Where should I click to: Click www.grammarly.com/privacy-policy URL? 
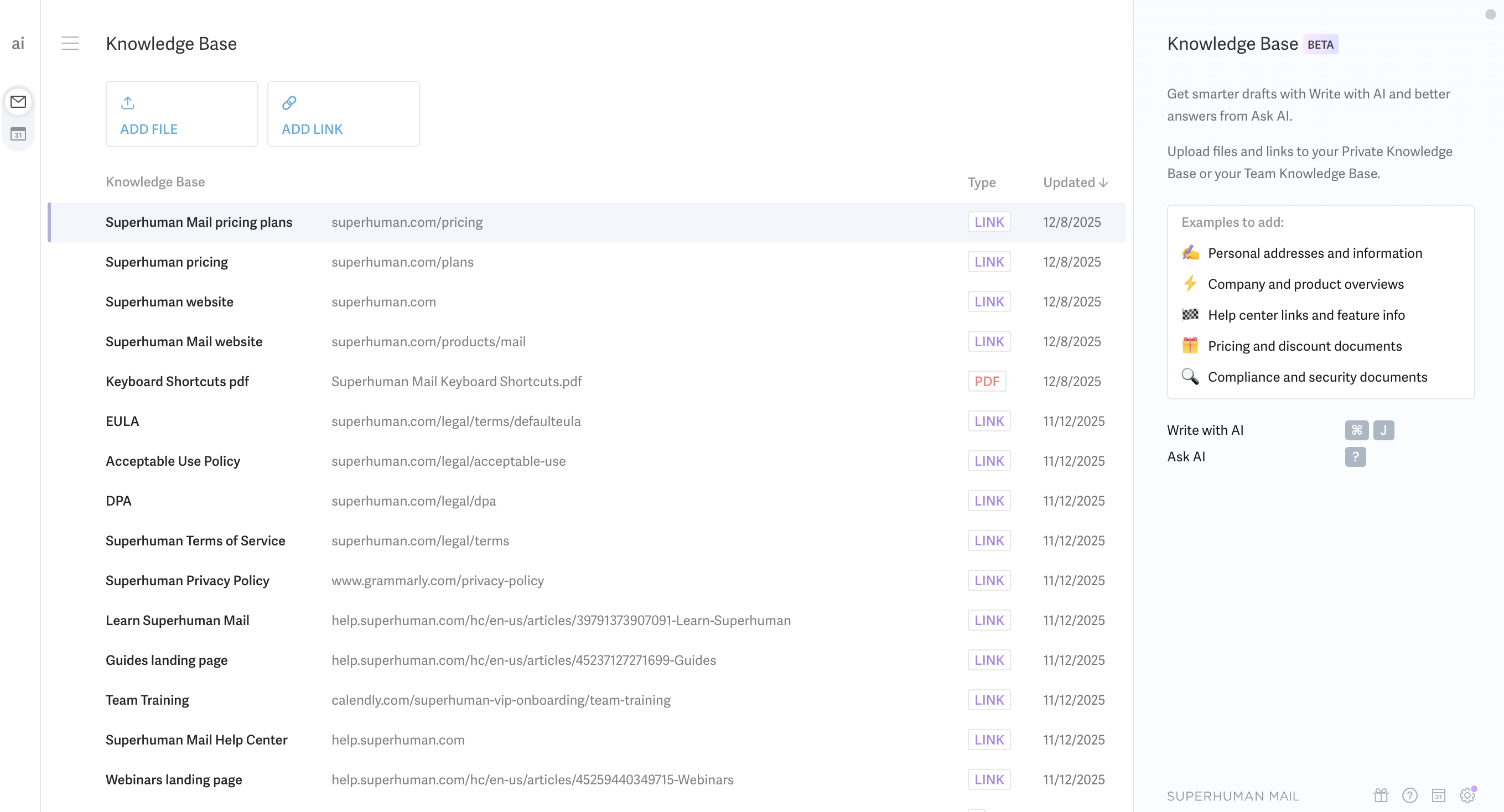tap(438, 580)
